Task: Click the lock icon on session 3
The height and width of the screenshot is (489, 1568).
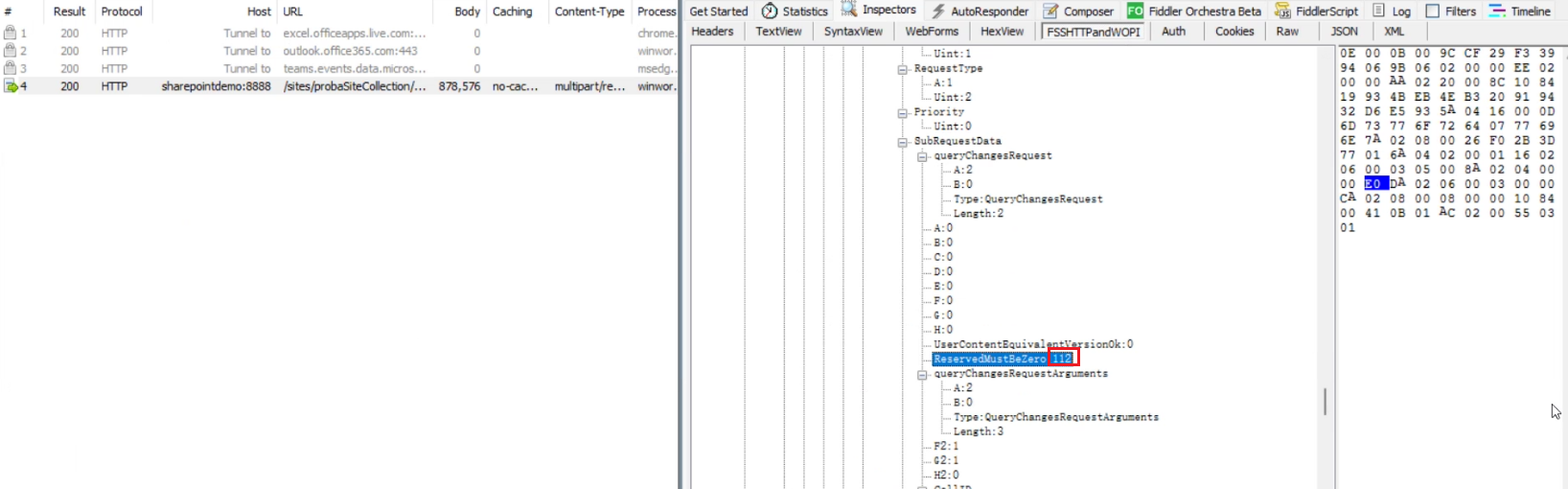Action: point(10,68)
